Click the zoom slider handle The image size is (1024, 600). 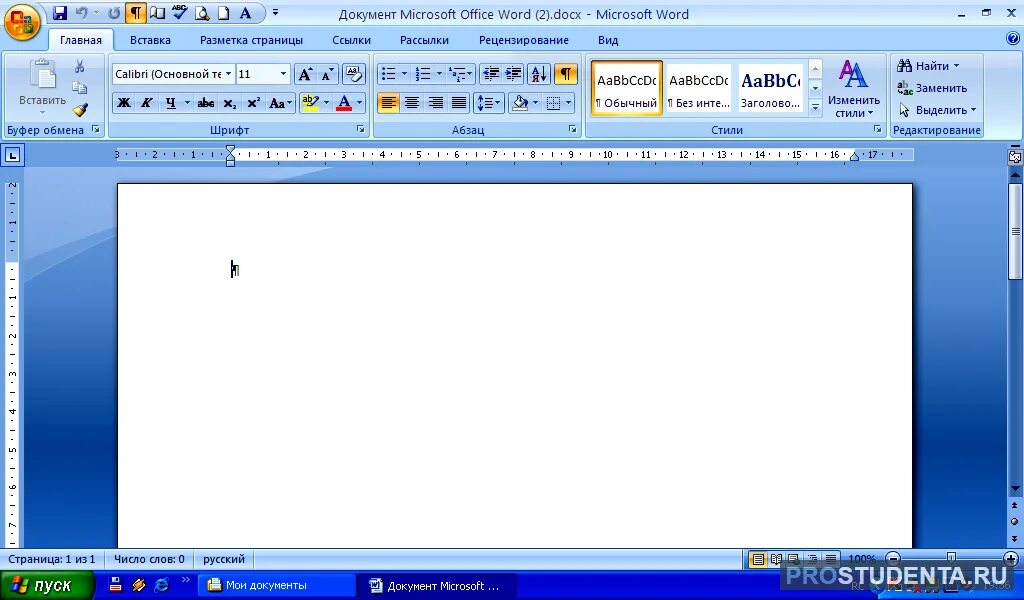pos(952,559)
